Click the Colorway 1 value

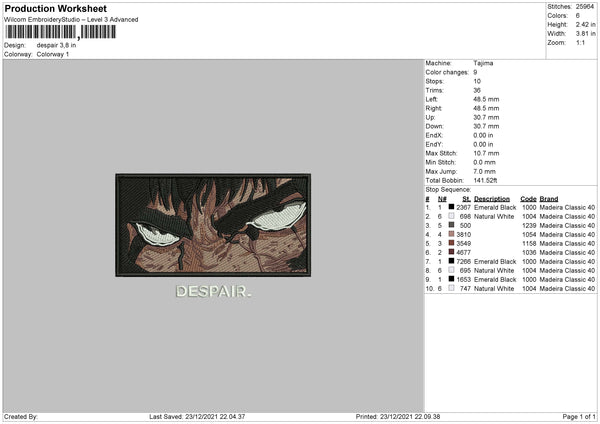tap(53, 54)
